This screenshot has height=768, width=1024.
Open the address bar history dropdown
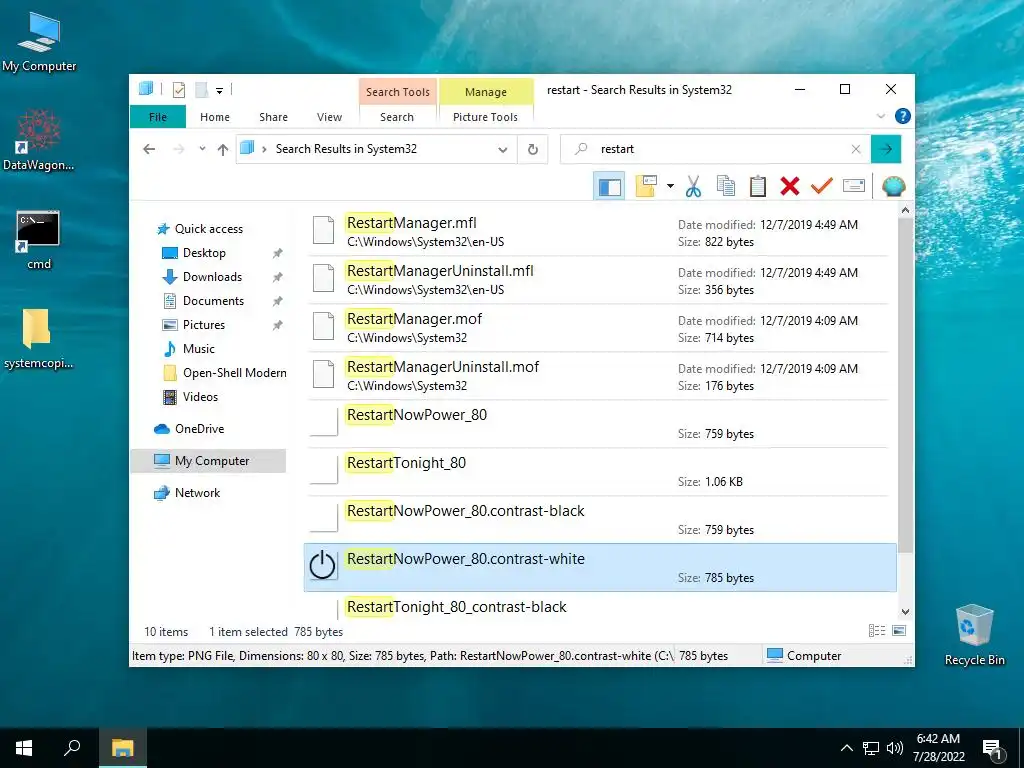pos(503,150)
